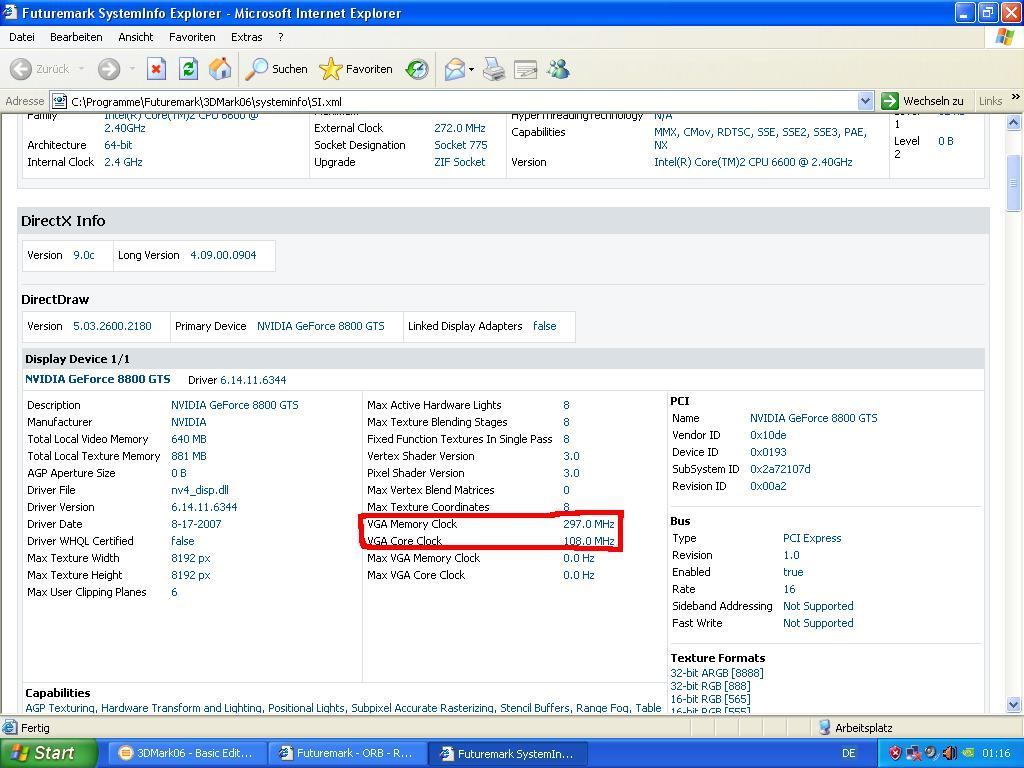Click the Socket 775 designation value
Viewport: 1024px width, 768px height.
(x=460, y=145)
